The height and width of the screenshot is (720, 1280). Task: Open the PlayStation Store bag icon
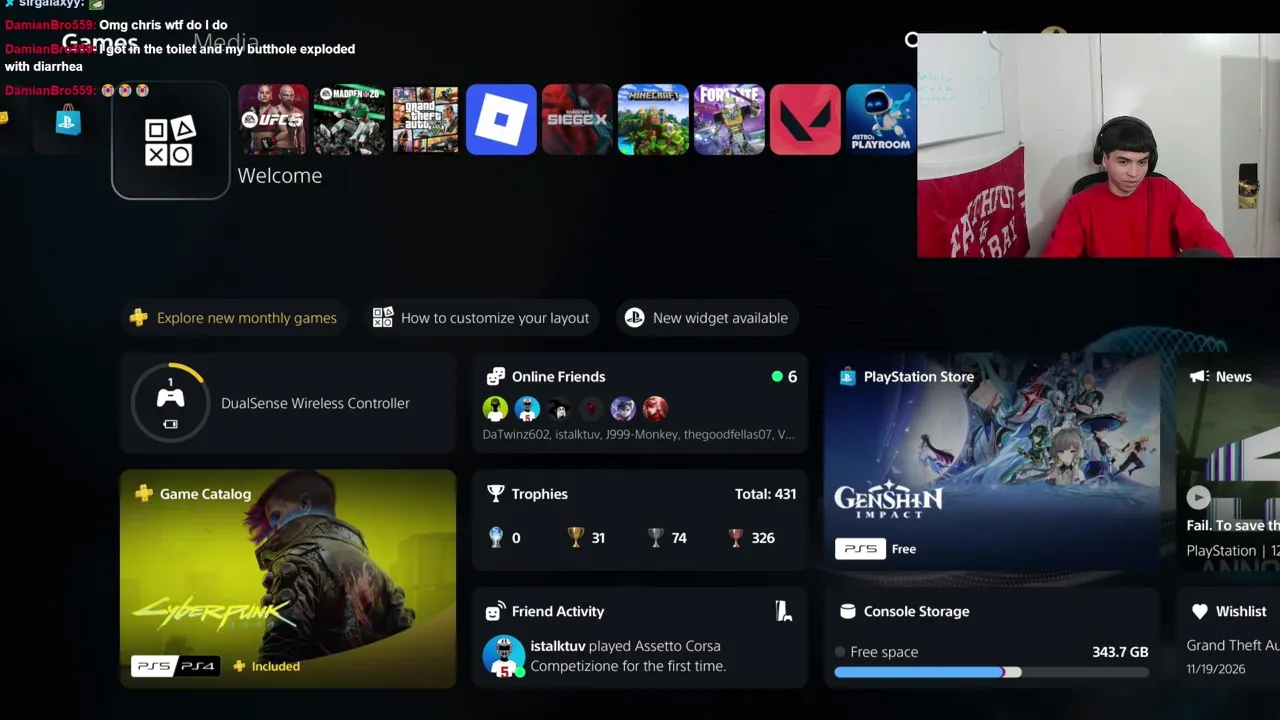[x=68, y=121]
